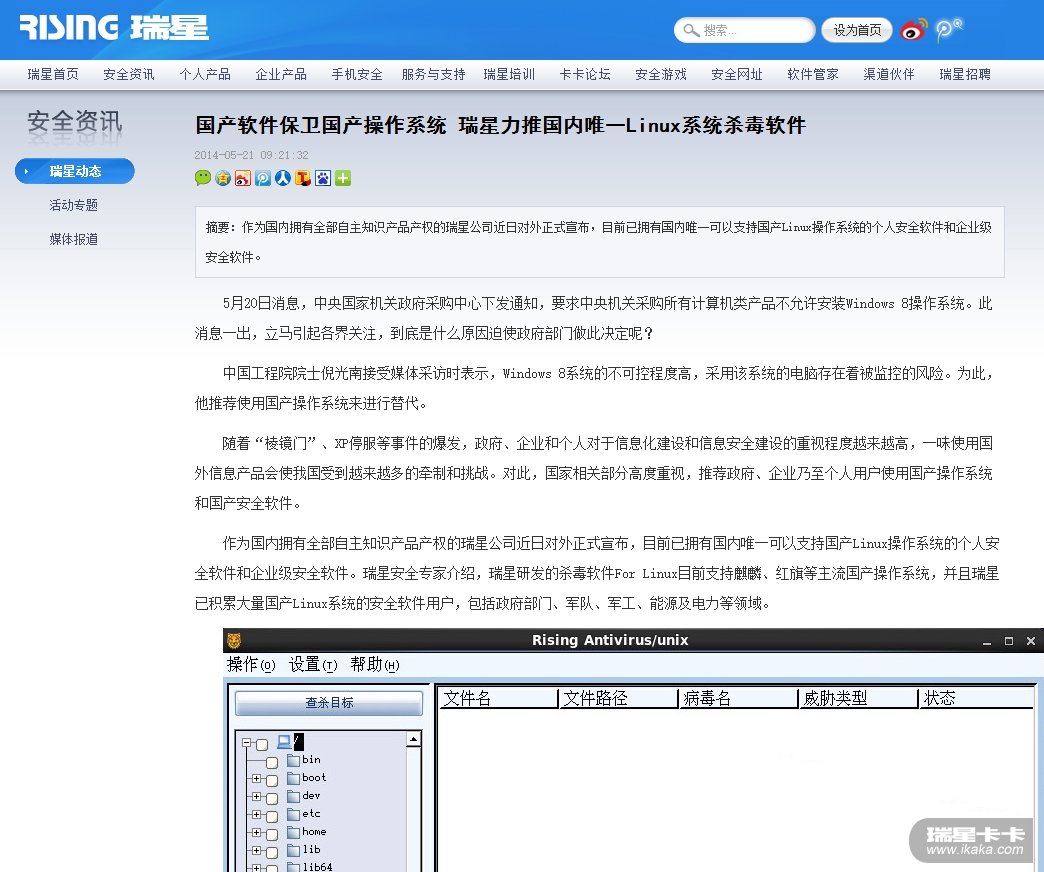The image size is (1044, 872).
Task: Select 瑞星动态 in sidebar
Action: pyautogui.click(x=75, y=171)
